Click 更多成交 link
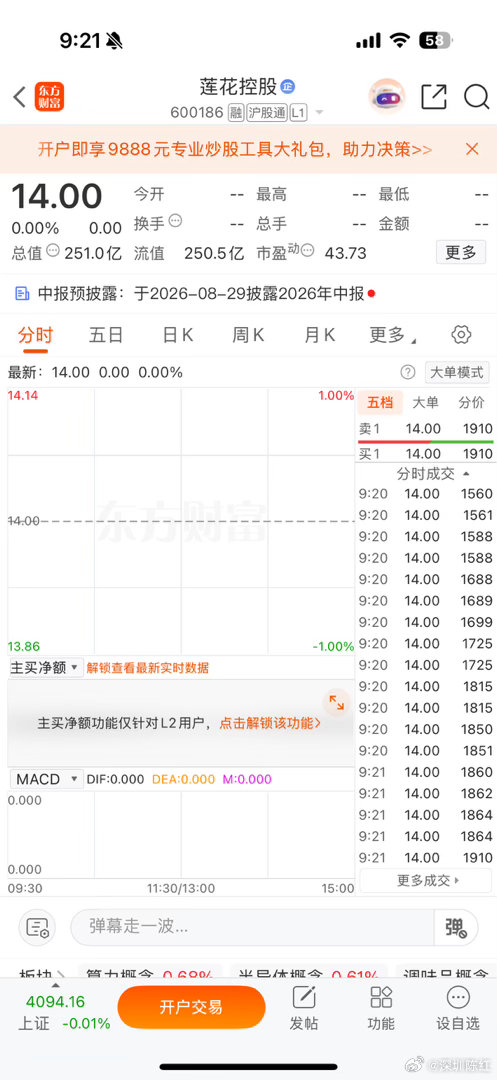The height and width of the screenshot is (1080, 497). click(x=427, y=880)
